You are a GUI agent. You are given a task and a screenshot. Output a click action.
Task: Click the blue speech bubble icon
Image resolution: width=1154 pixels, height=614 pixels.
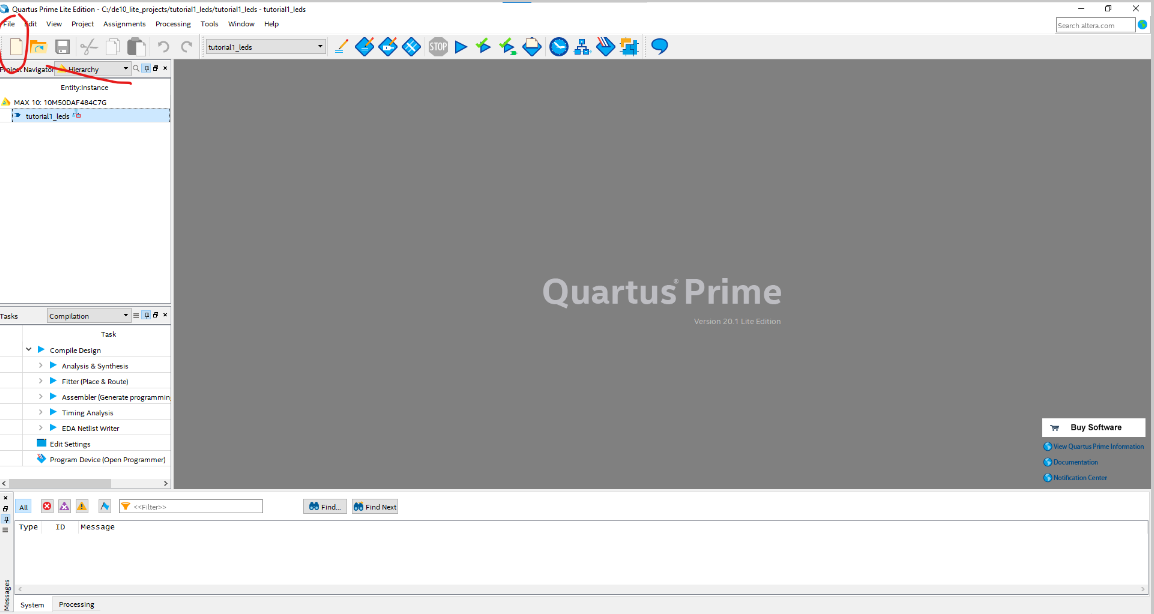659,47
